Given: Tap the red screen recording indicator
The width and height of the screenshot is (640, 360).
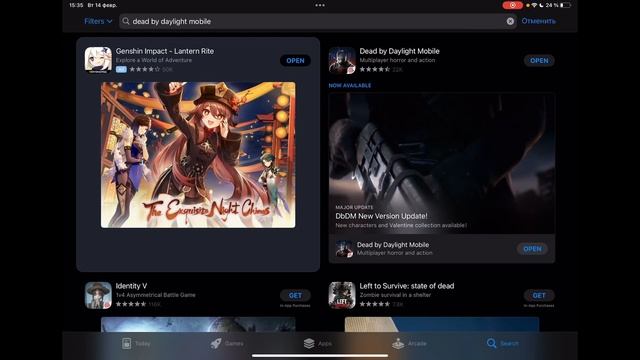Looking at the screenshot, I should 512,5.
